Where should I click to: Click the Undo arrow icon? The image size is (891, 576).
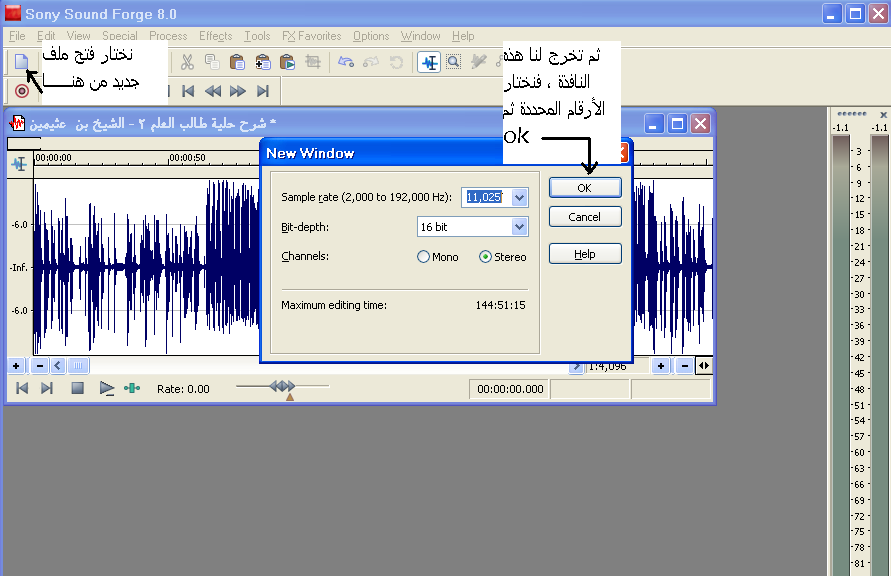pyautogui.click(x=345, y=62)
